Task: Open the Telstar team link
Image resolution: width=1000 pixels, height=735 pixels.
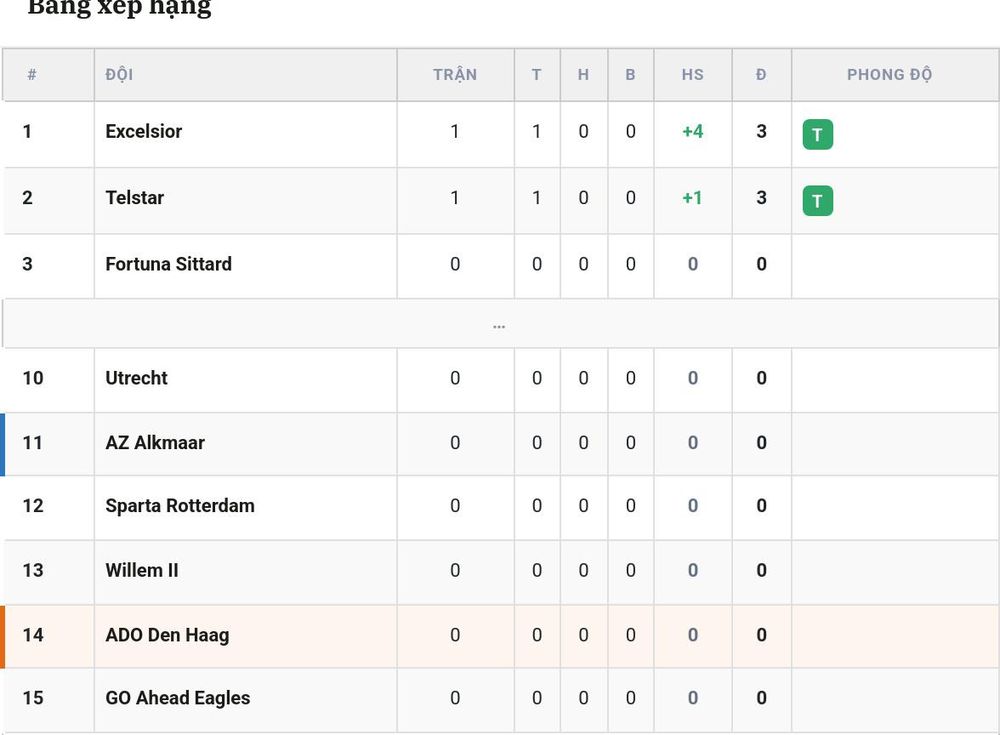Action: click(x=135, y=198)
